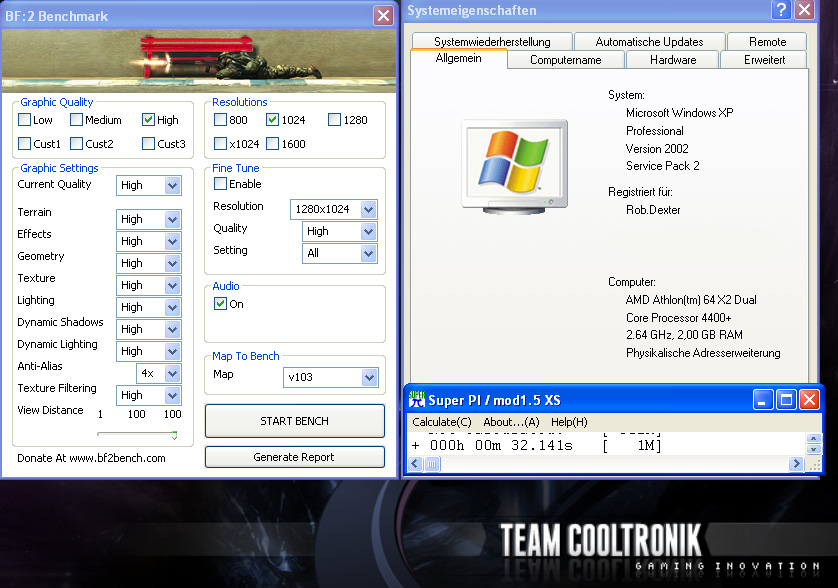Open the Effects quality dropdown
Screen dimensions: 838x588
pos(172,241)
